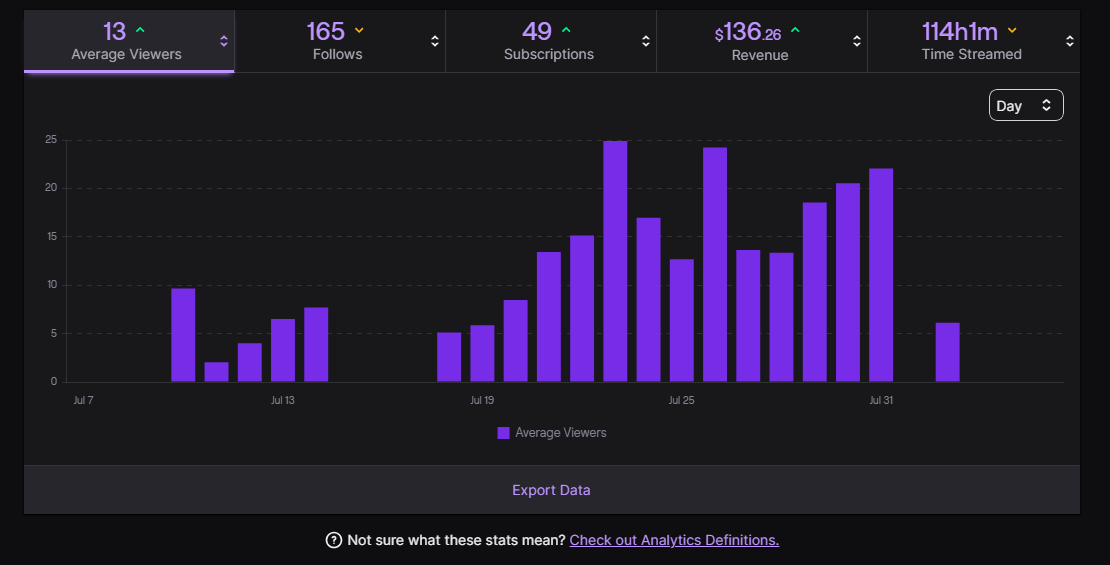Viewport: 1110px width, 565px height.
Task: Click the 49 subscriptions value
Action: click(537, 31)
